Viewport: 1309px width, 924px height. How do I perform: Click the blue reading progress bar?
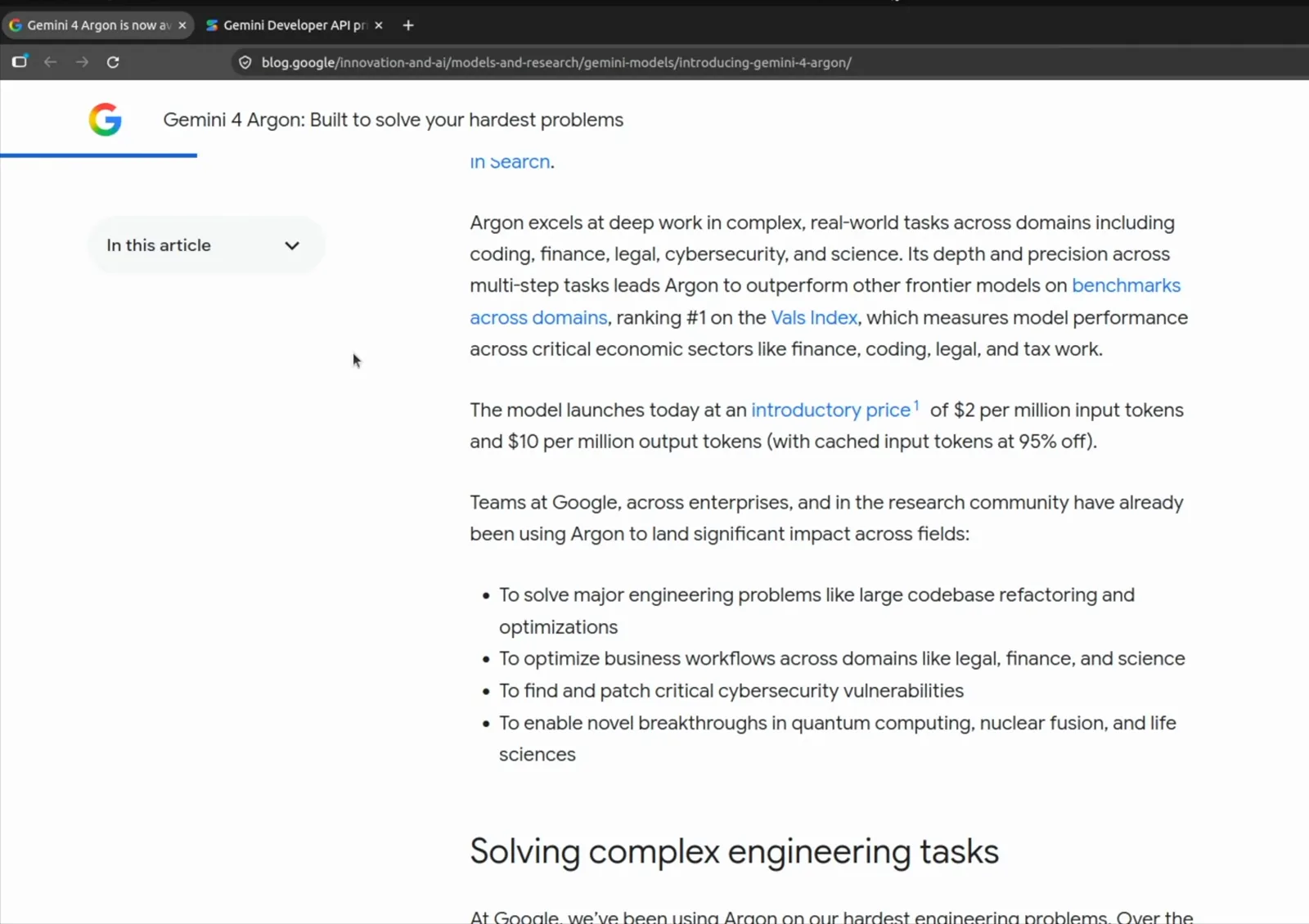pyautogui.click(x=98, y=155)
